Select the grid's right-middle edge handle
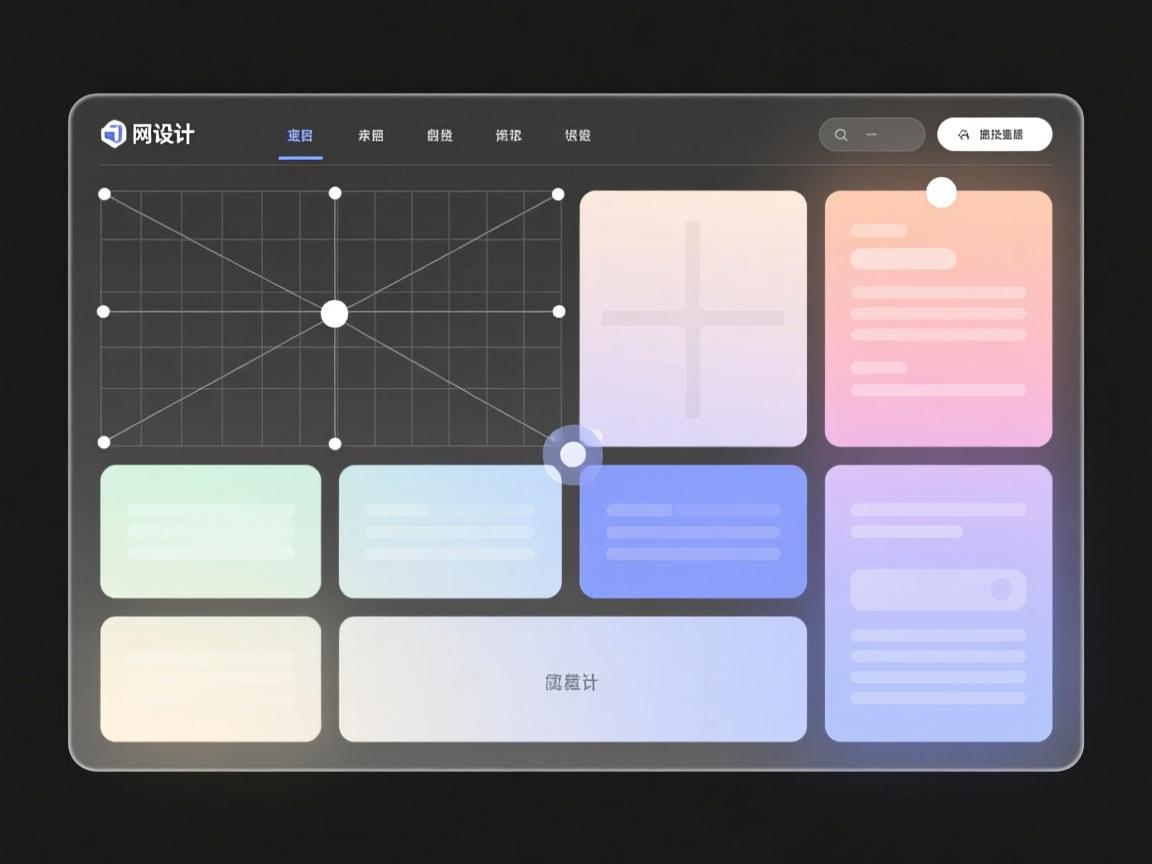 point(559,312)
